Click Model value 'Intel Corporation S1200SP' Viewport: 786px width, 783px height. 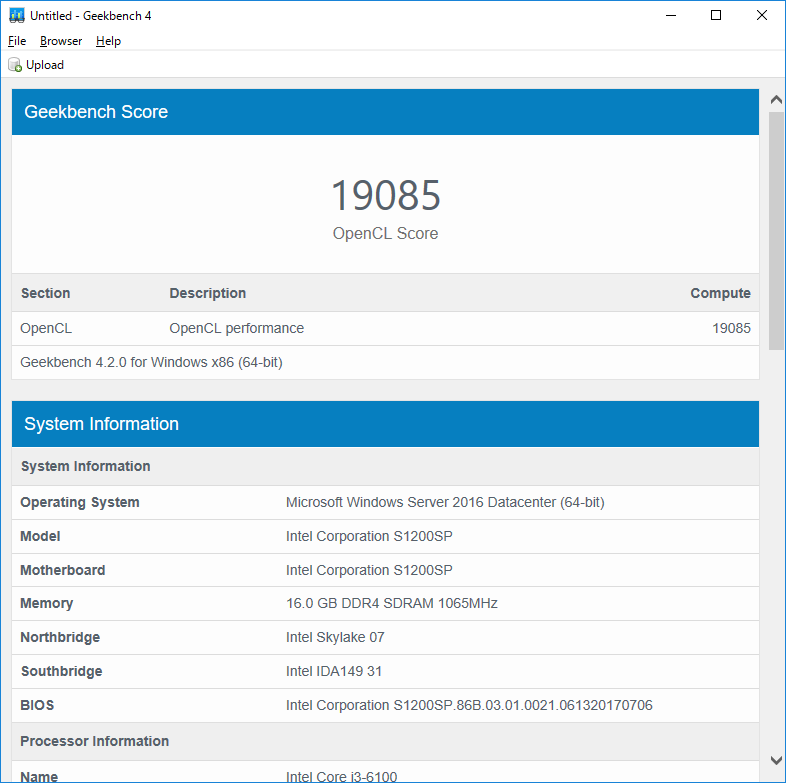point(369,536)
